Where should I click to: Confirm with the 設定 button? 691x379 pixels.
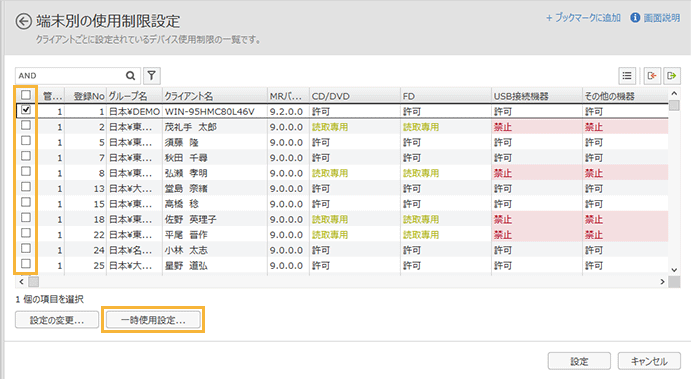click(x=579, y=361)
